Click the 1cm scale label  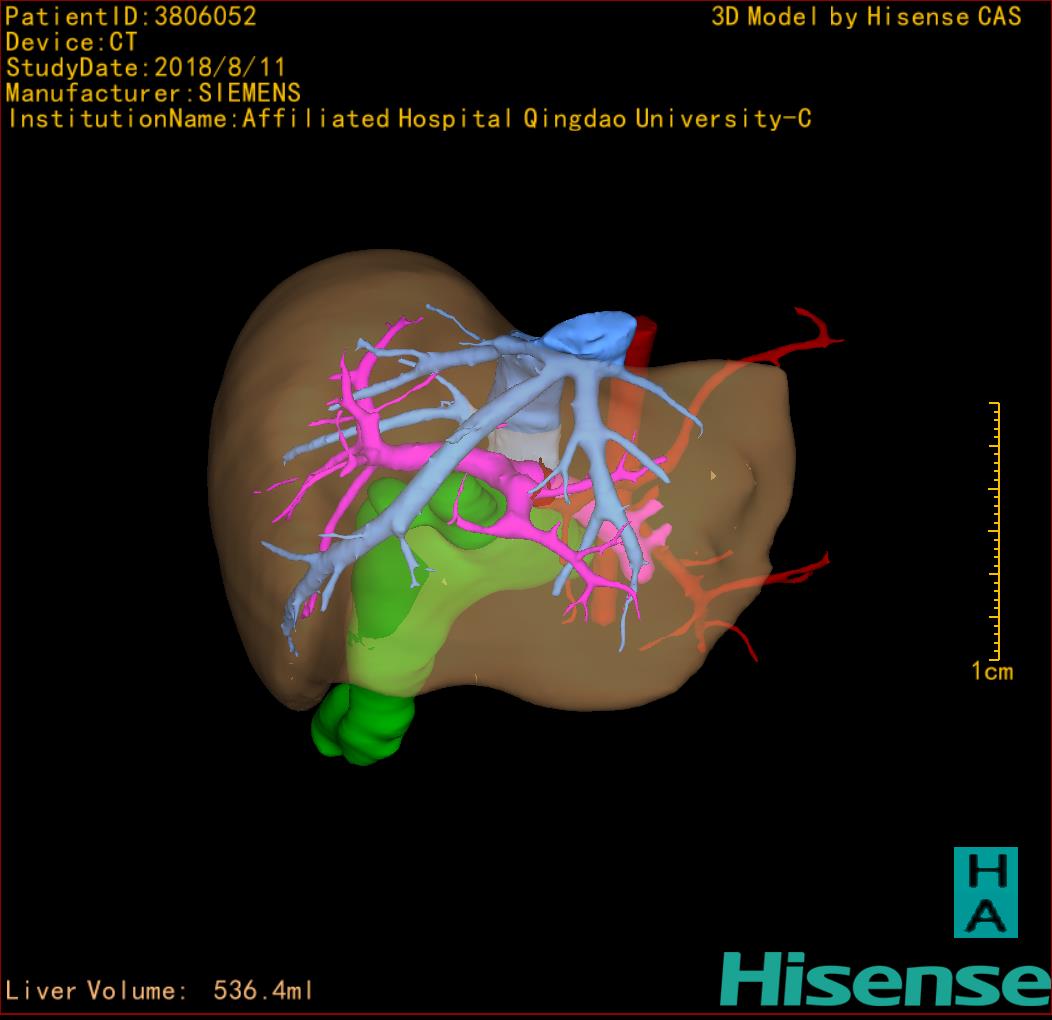coord(991,671)
